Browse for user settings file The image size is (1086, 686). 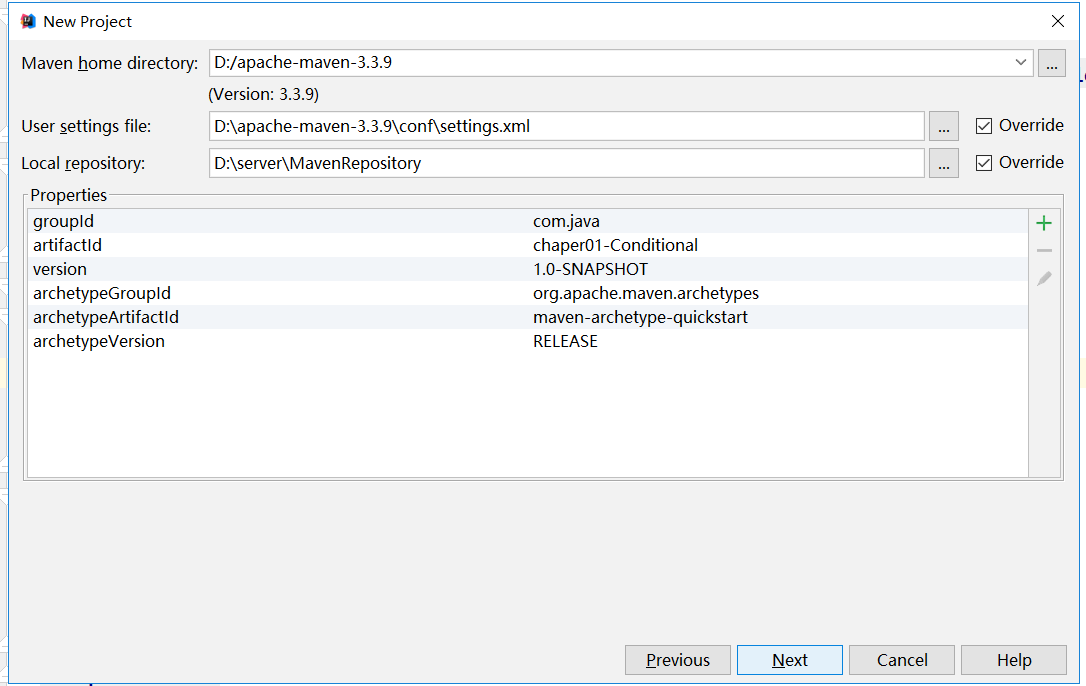coord(943,126)
